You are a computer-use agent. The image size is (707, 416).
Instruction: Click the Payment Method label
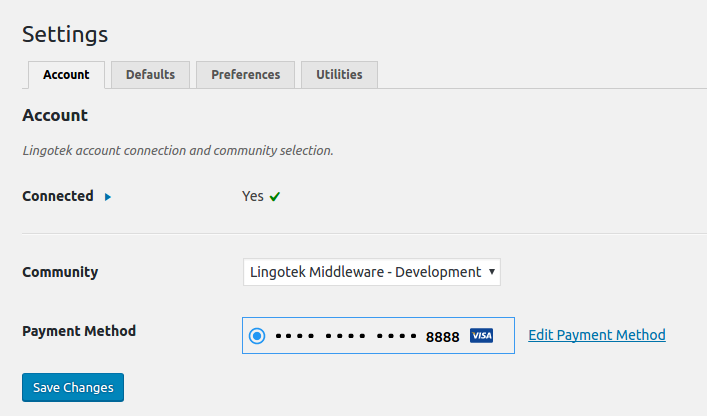coord(79,331)
